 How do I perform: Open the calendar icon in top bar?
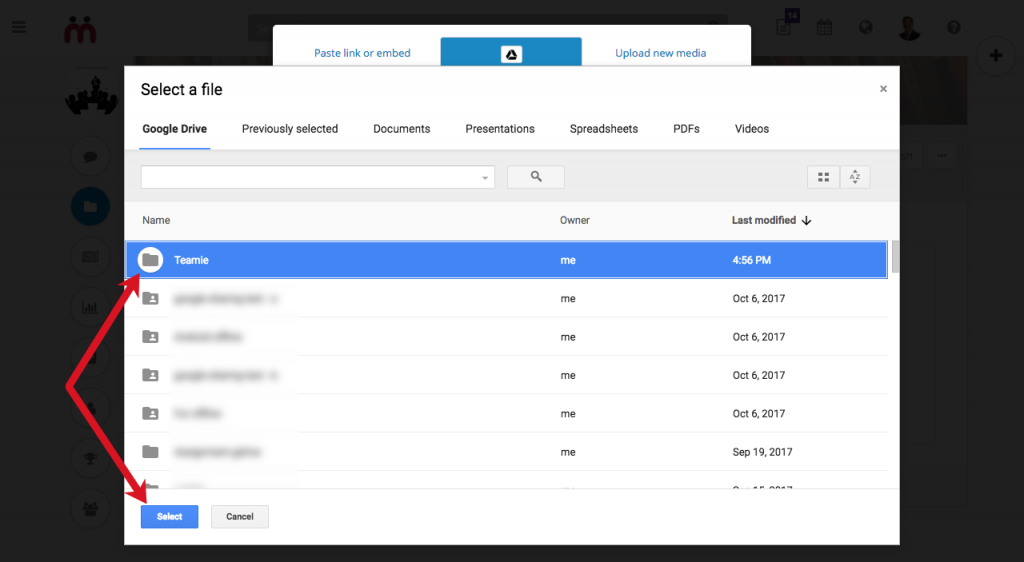point(824,27)
